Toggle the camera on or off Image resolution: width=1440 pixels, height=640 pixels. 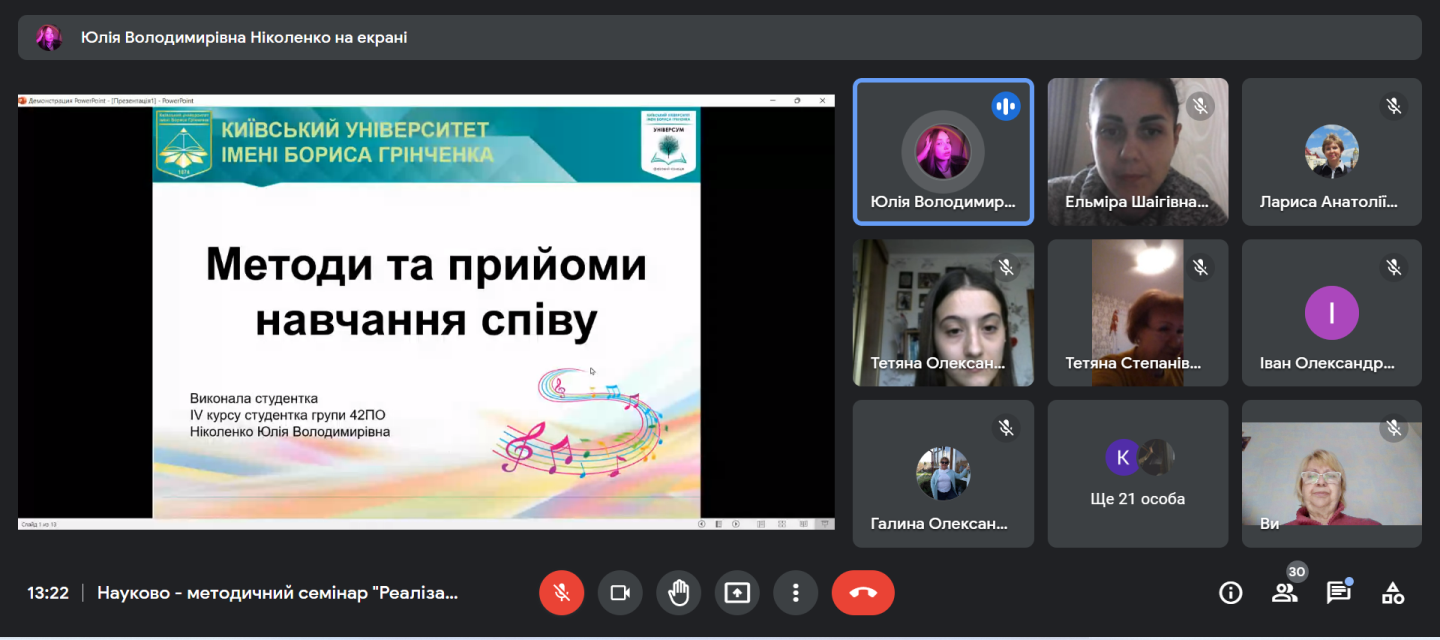coord(620,593)
